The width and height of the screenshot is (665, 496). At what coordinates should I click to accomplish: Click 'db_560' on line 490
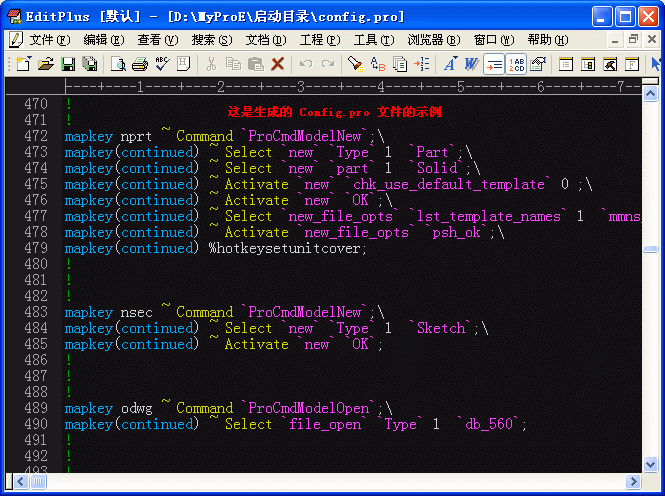pyautogui.click(x=489, y=424)
